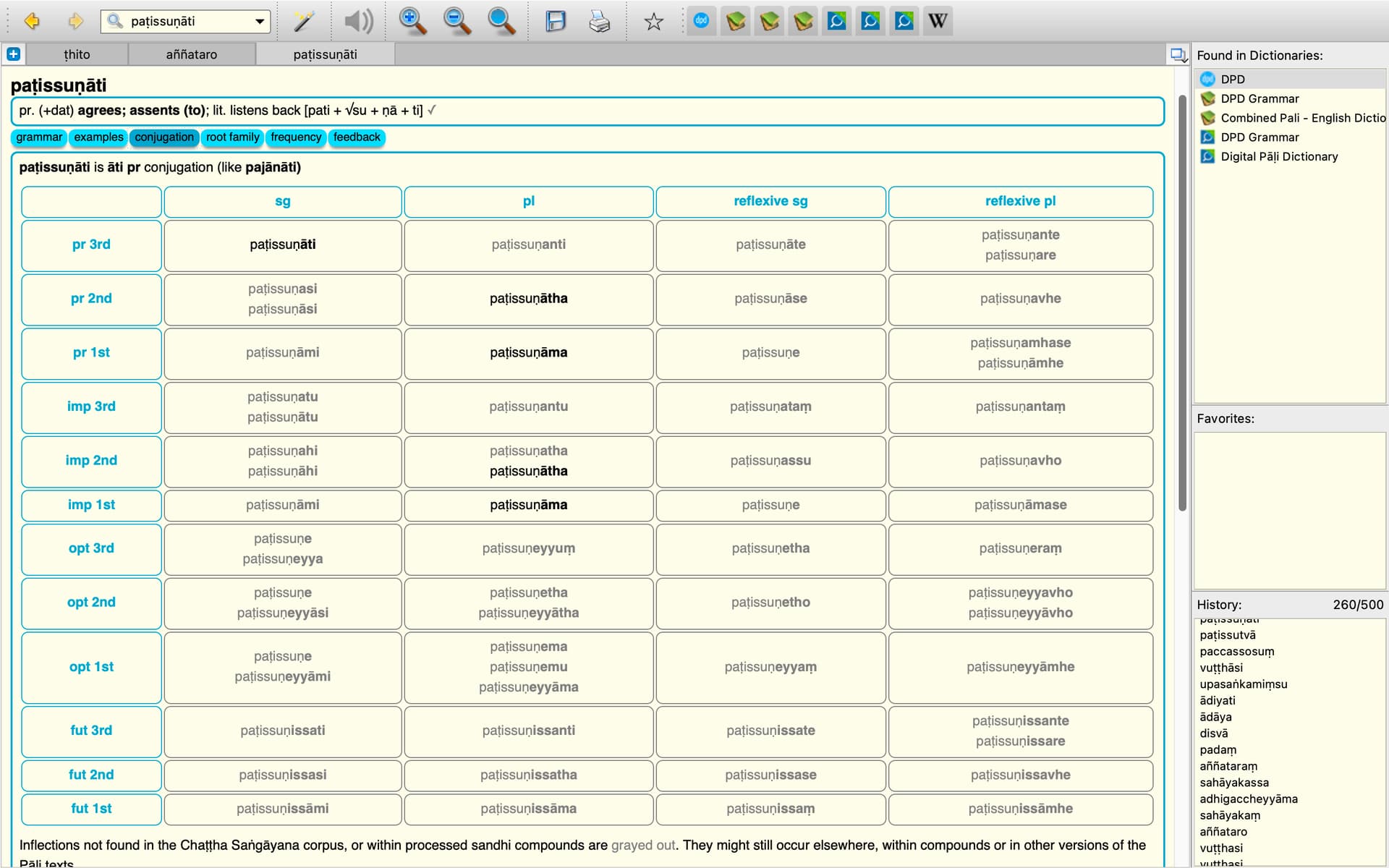Image resolution: width=1389 pixels, height=868 pixels.
Task: Toggle the Wikipedia W toolbar icon
Action: [x=938, y=21]
